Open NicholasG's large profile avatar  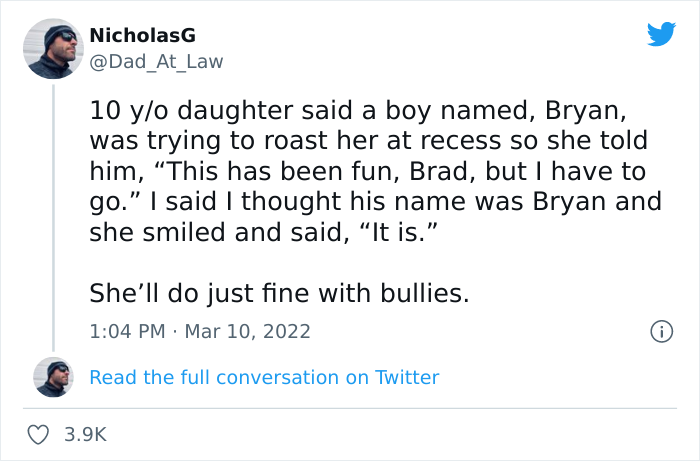click(x=54, y=48)
